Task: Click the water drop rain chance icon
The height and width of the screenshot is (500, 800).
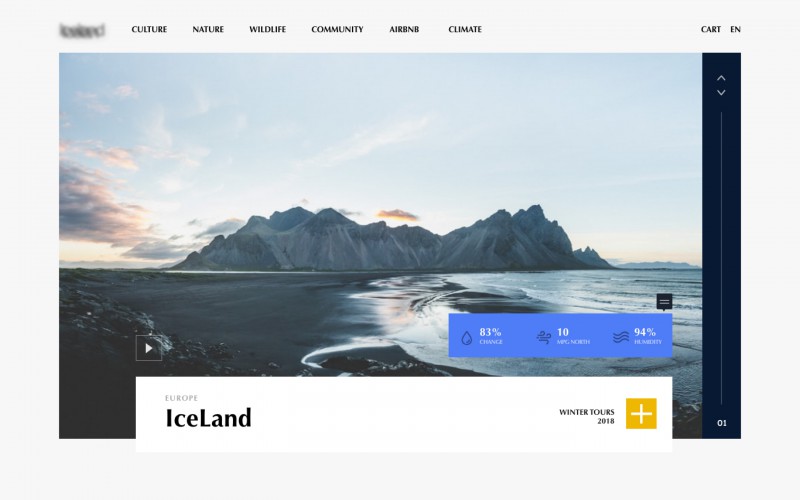Action: click(466, 338)
